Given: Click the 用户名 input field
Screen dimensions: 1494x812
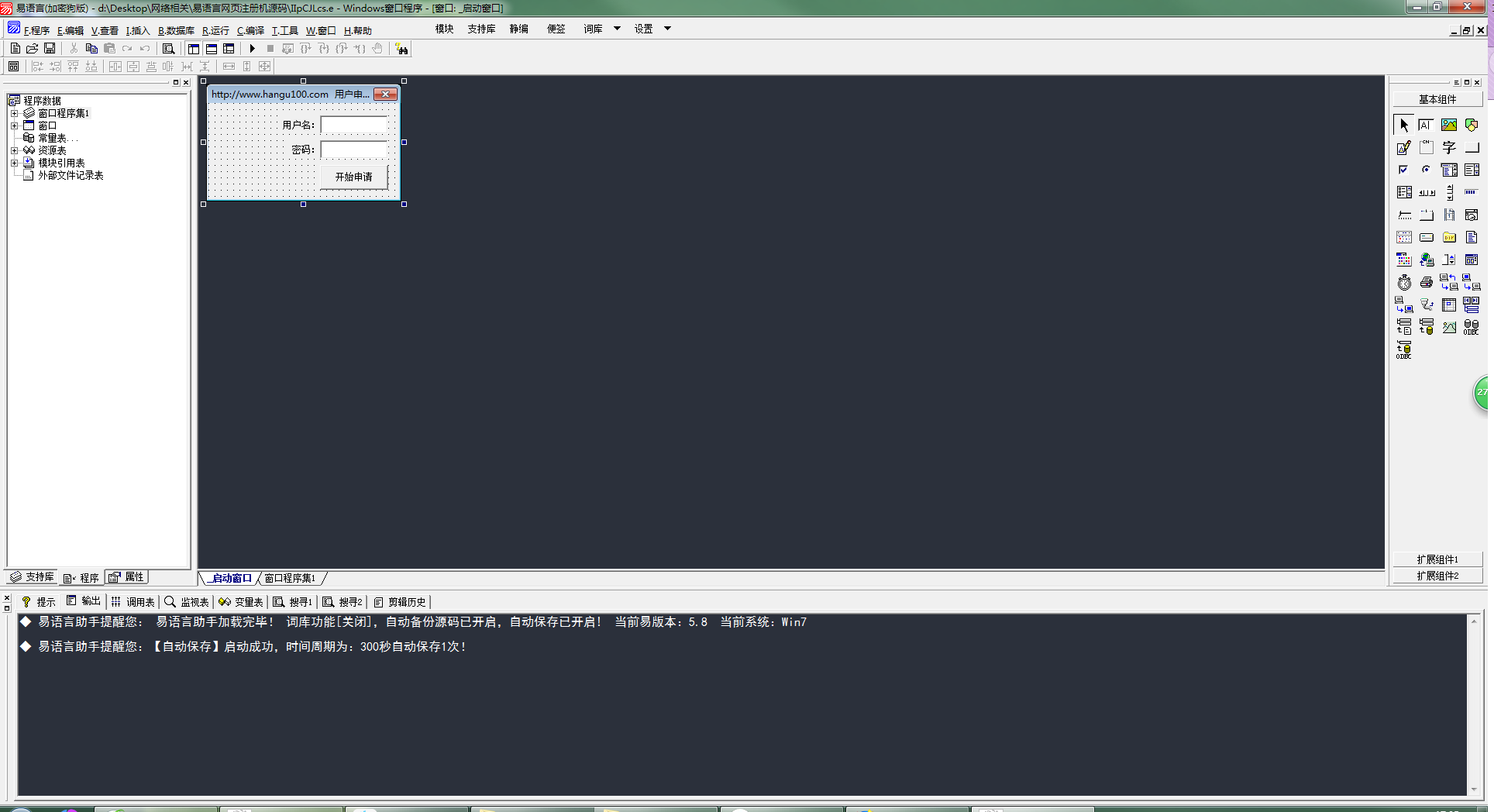Looking at the screenshot, I should point(354,126).
